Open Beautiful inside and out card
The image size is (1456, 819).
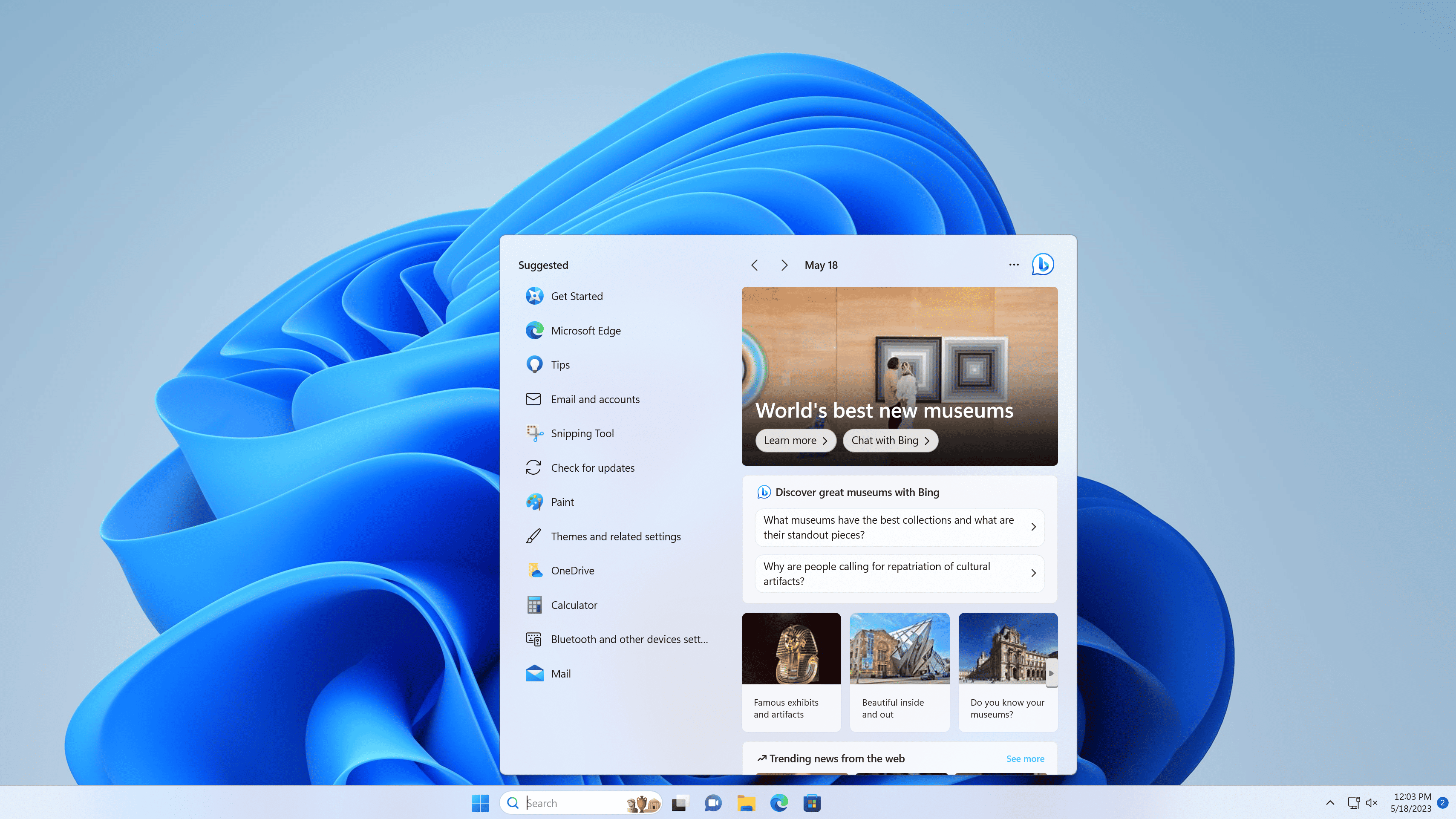899,672
